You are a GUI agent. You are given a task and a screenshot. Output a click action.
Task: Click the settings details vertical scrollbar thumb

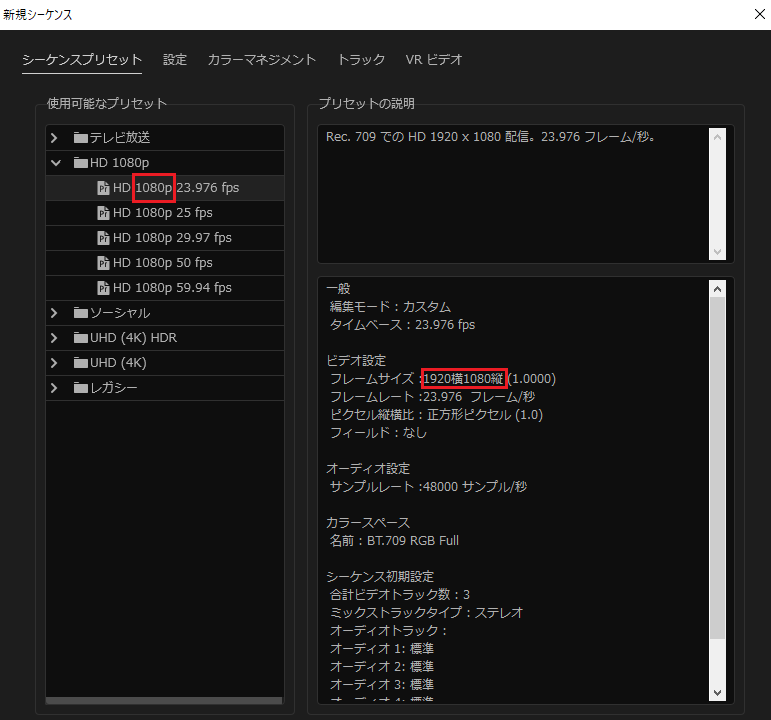coord(717,467)
